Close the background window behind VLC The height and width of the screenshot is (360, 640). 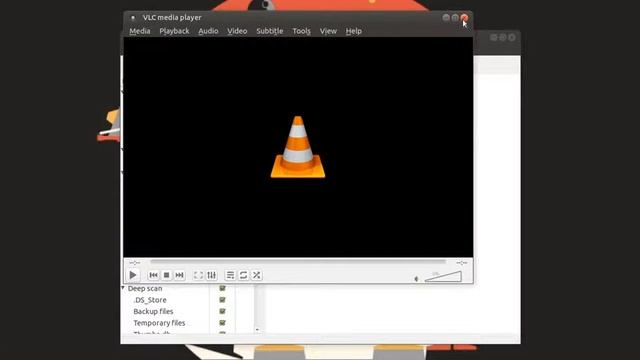point(512,38)
